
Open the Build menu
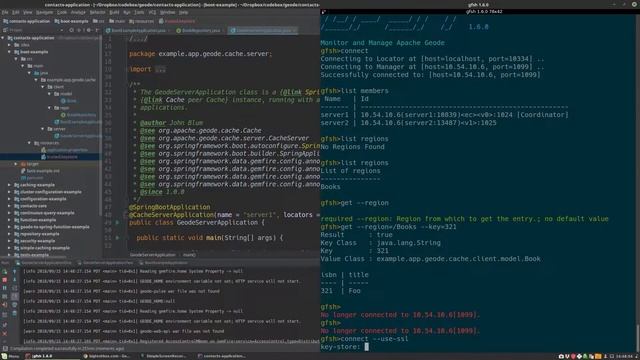coord(114,12)
